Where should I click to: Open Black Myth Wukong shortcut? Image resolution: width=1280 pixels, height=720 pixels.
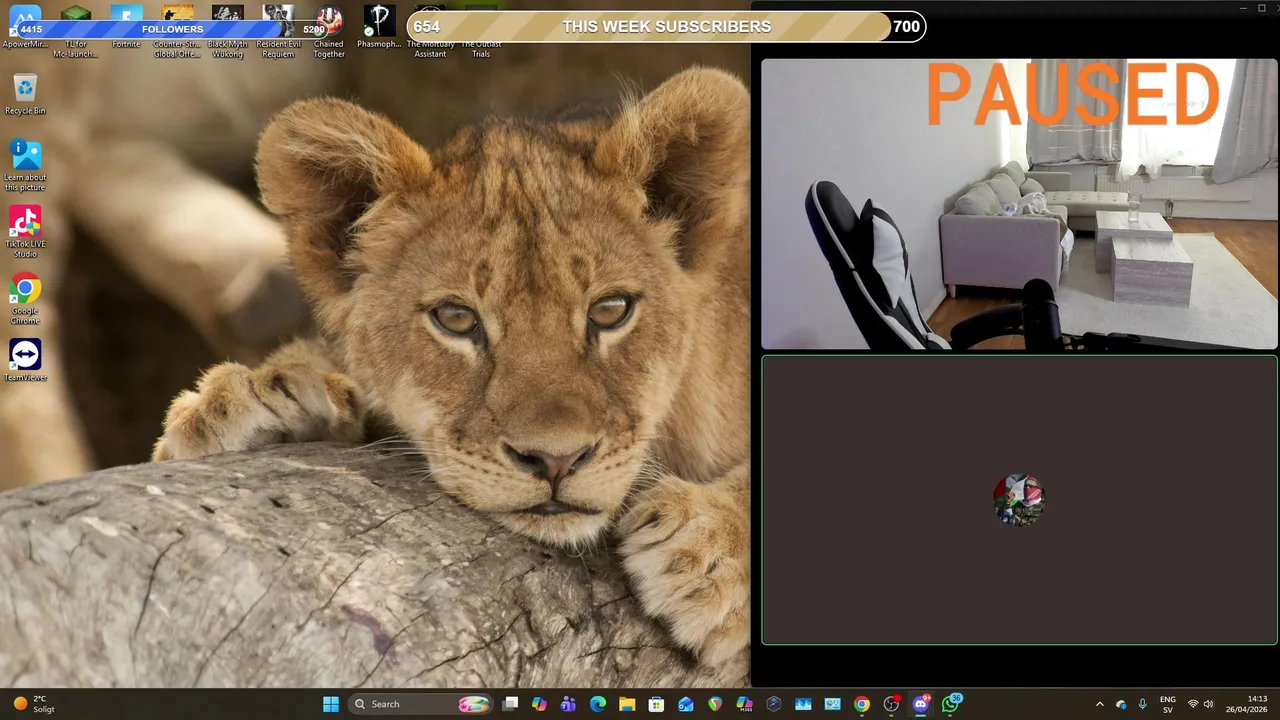(227, 31)
